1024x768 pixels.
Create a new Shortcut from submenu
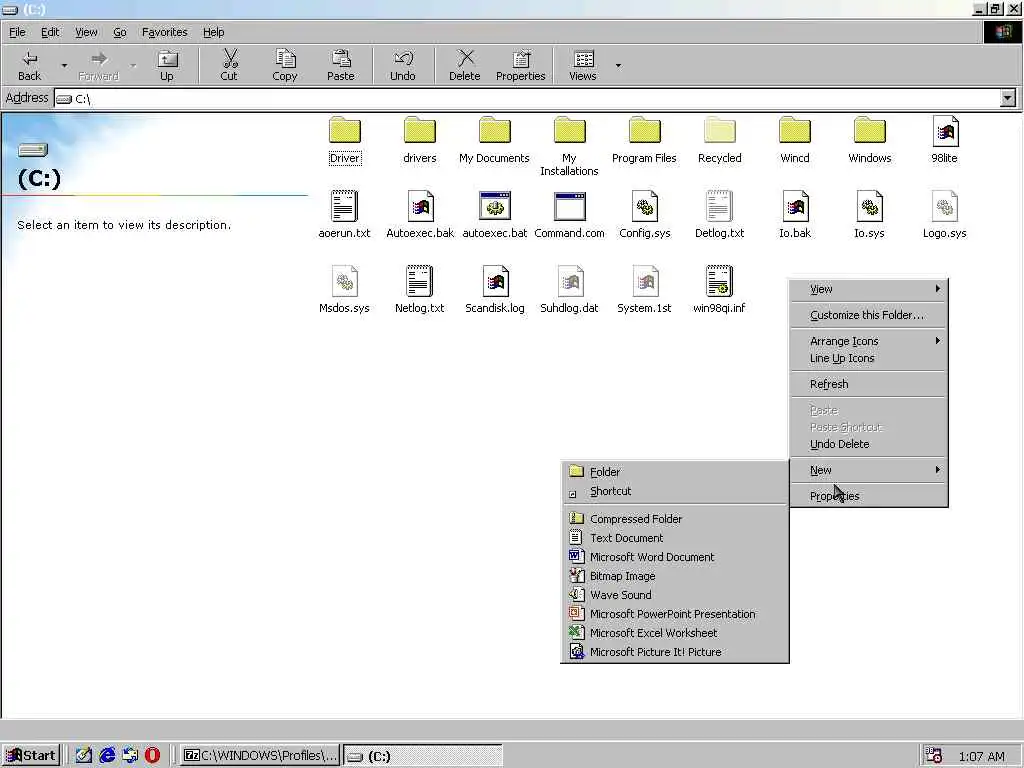click(675, 491)
